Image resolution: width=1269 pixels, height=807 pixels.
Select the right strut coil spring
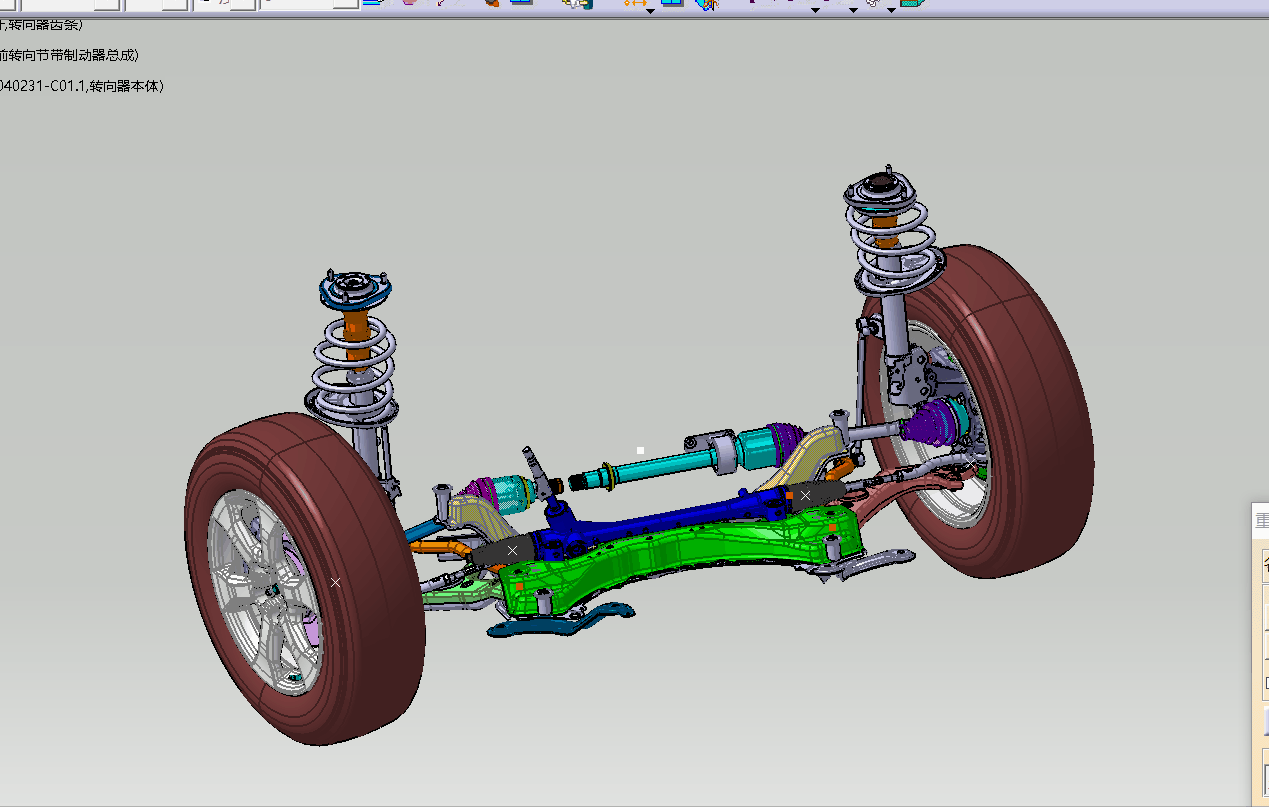click(x=892, y=240)
